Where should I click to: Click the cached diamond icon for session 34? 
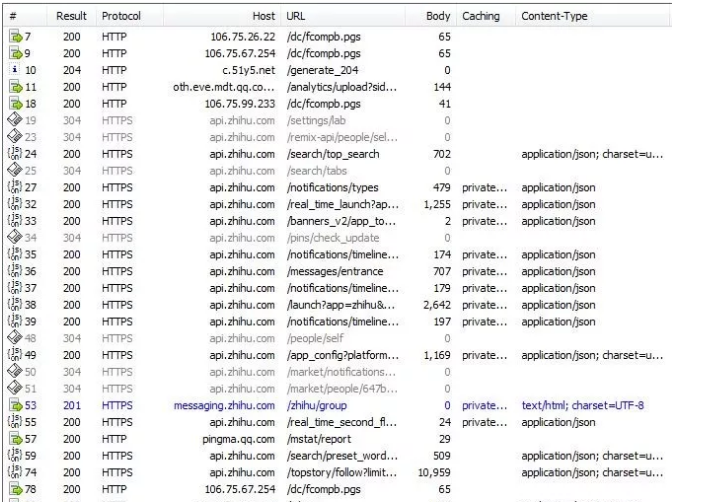15,237
